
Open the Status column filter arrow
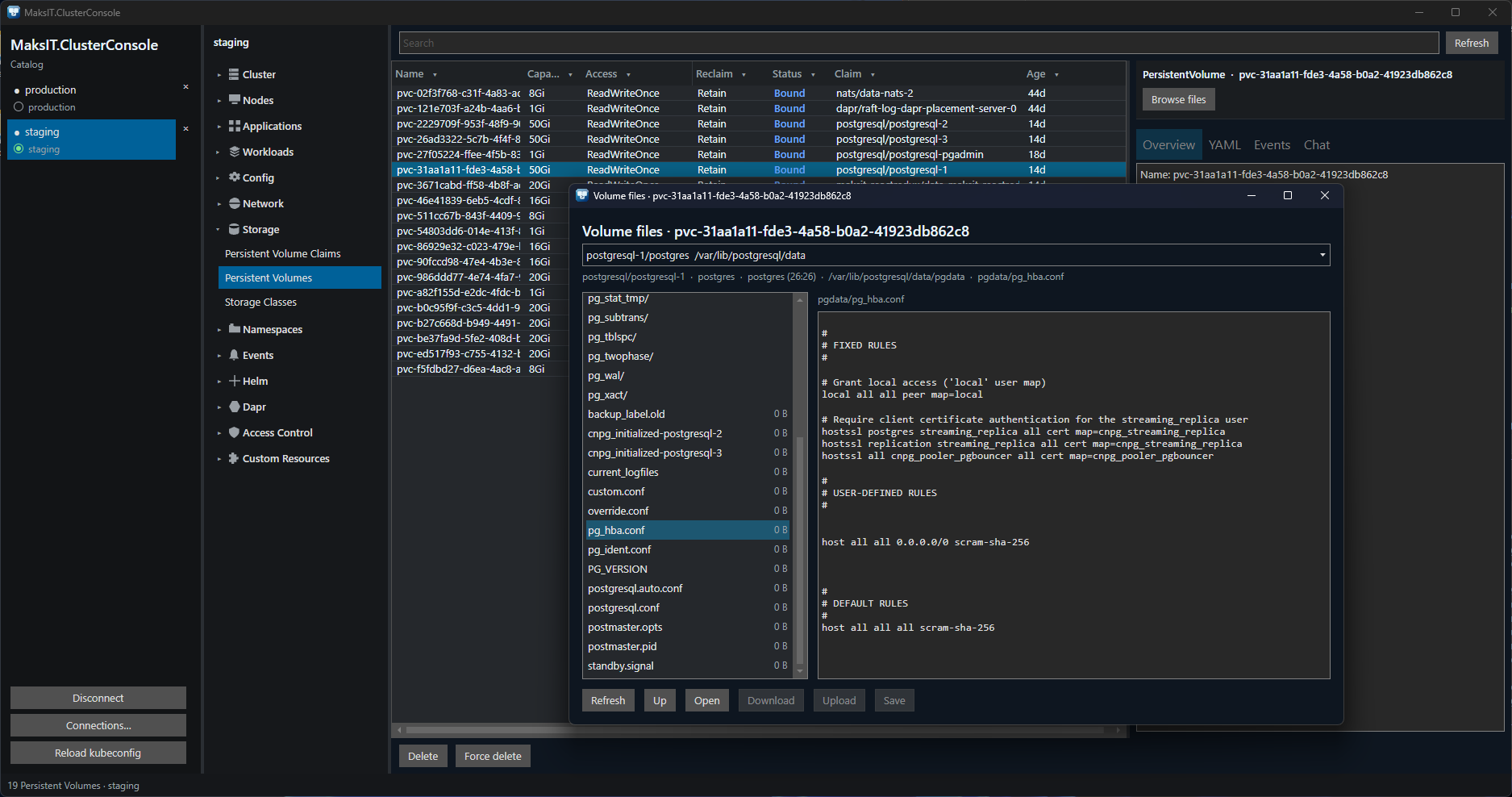click(x=813, y=75)
